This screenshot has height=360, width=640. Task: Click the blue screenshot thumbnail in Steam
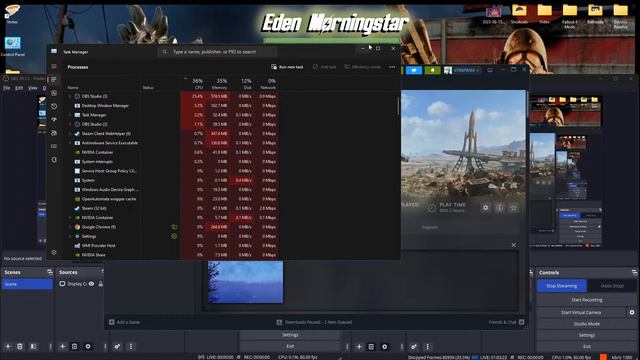pos(245,282)
